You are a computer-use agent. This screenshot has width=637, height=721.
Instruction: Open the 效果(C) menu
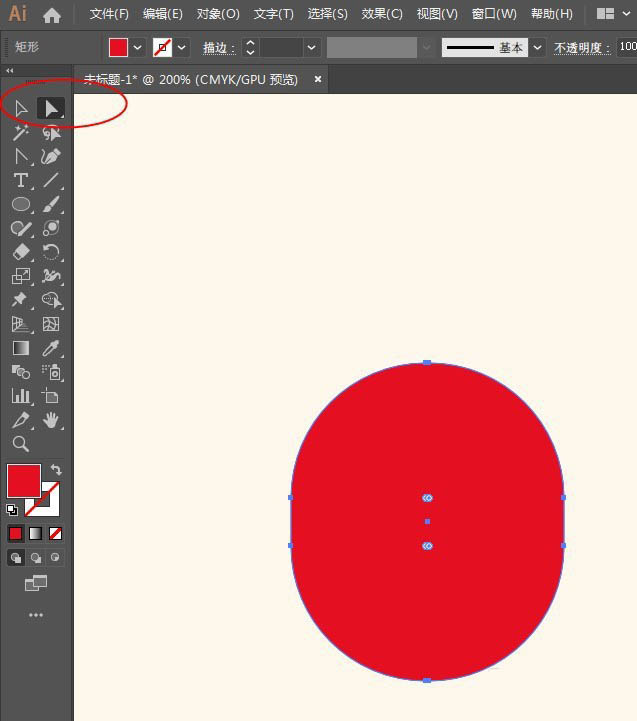(382, 14)
